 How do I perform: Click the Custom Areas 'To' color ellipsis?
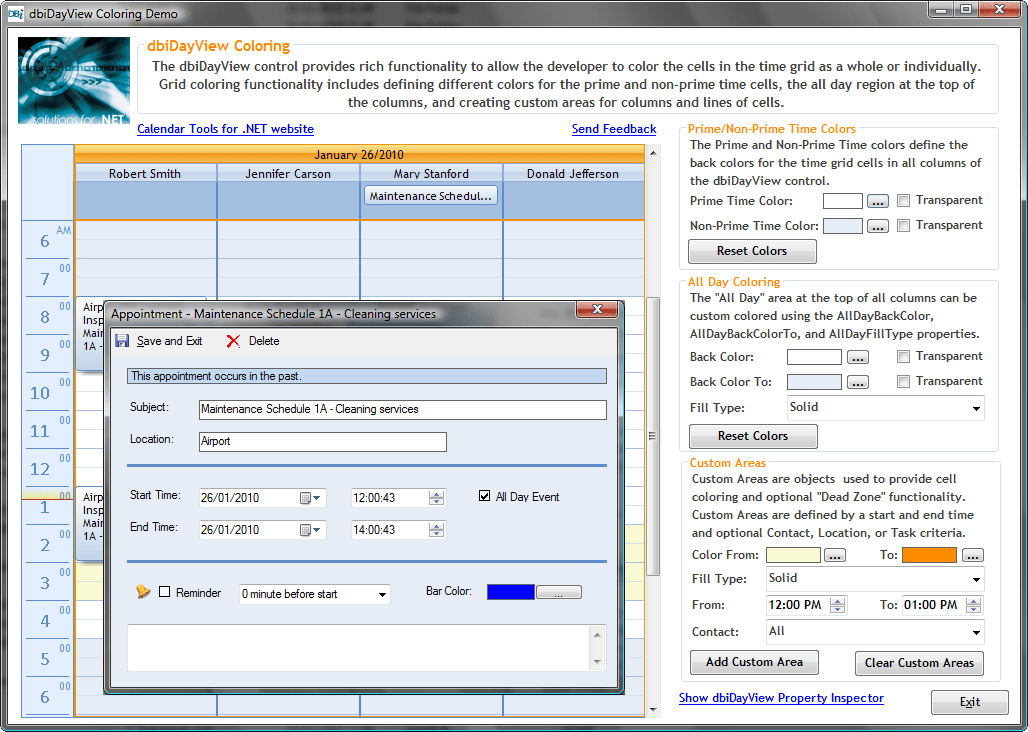point(971,554)
